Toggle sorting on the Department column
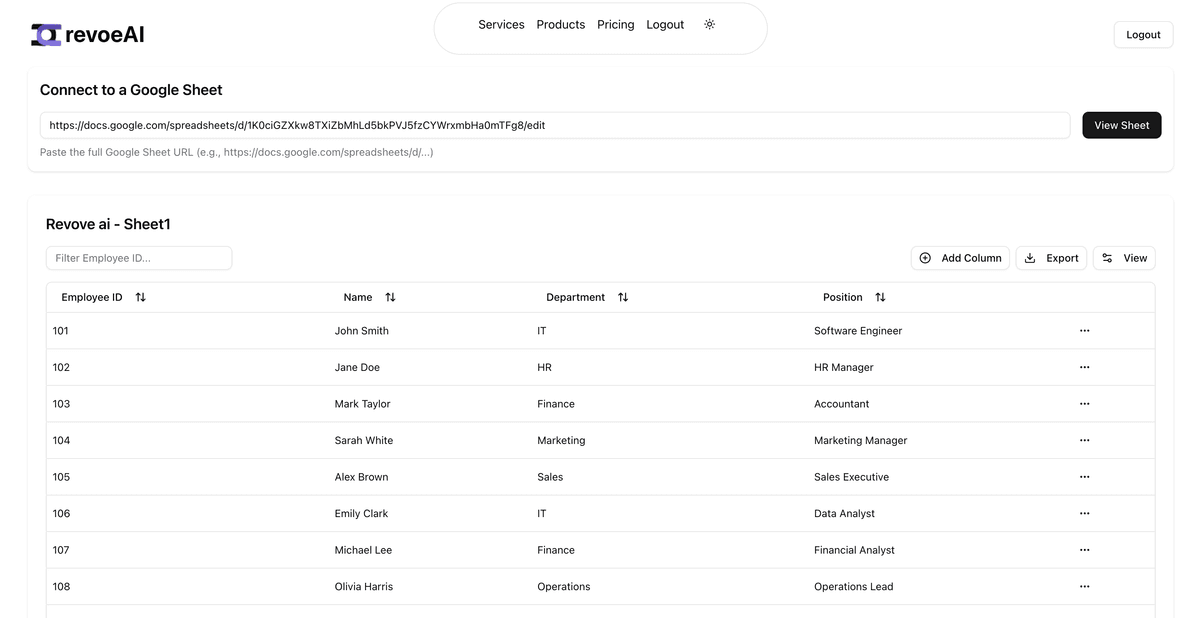Viewport: 1200px width, 618px height. (x=622, y=296)
